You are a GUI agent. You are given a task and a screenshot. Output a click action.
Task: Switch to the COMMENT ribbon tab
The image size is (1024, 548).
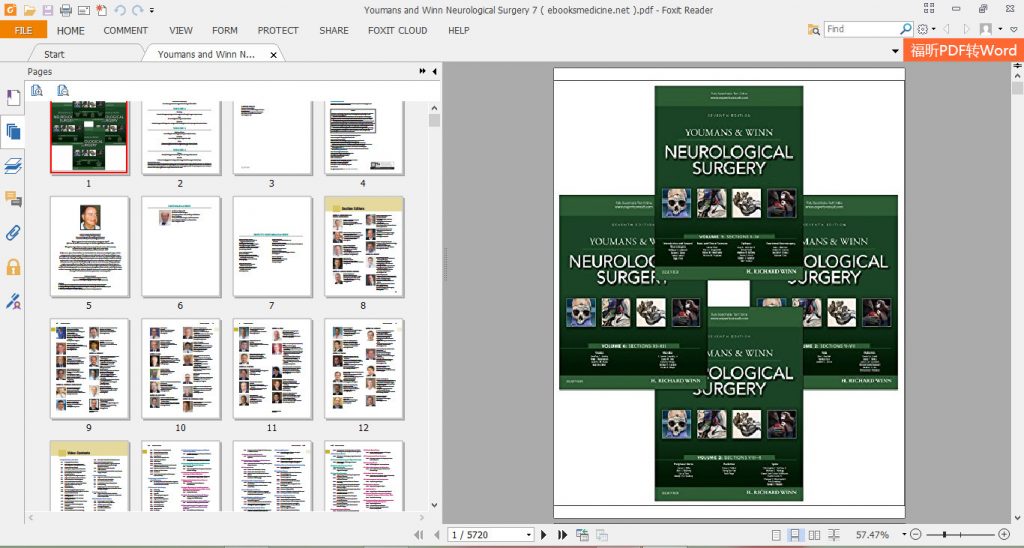click(x=125, y=30)
